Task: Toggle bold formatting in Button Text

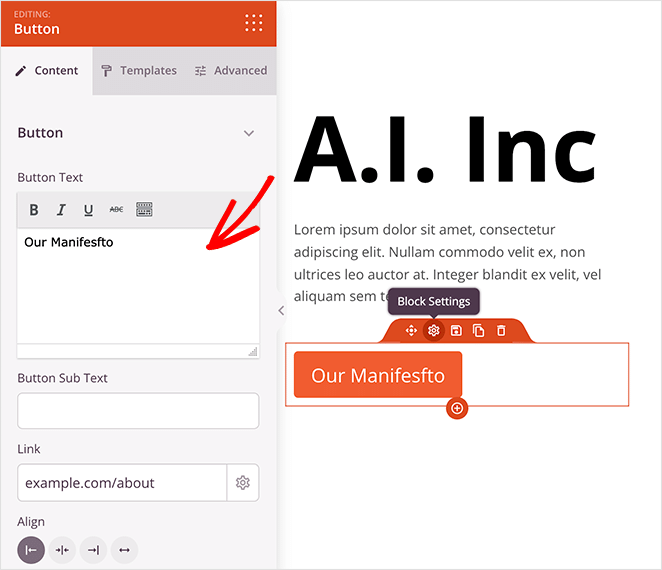Action: [x=34, y=209]
